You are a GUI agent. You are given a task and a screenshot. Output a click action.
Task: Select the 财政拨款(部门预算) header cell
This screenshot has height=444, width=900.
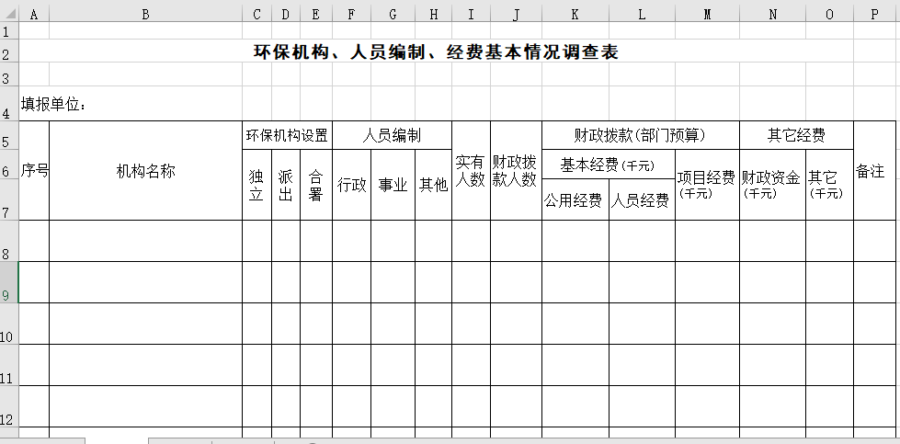tap(640, 135)
